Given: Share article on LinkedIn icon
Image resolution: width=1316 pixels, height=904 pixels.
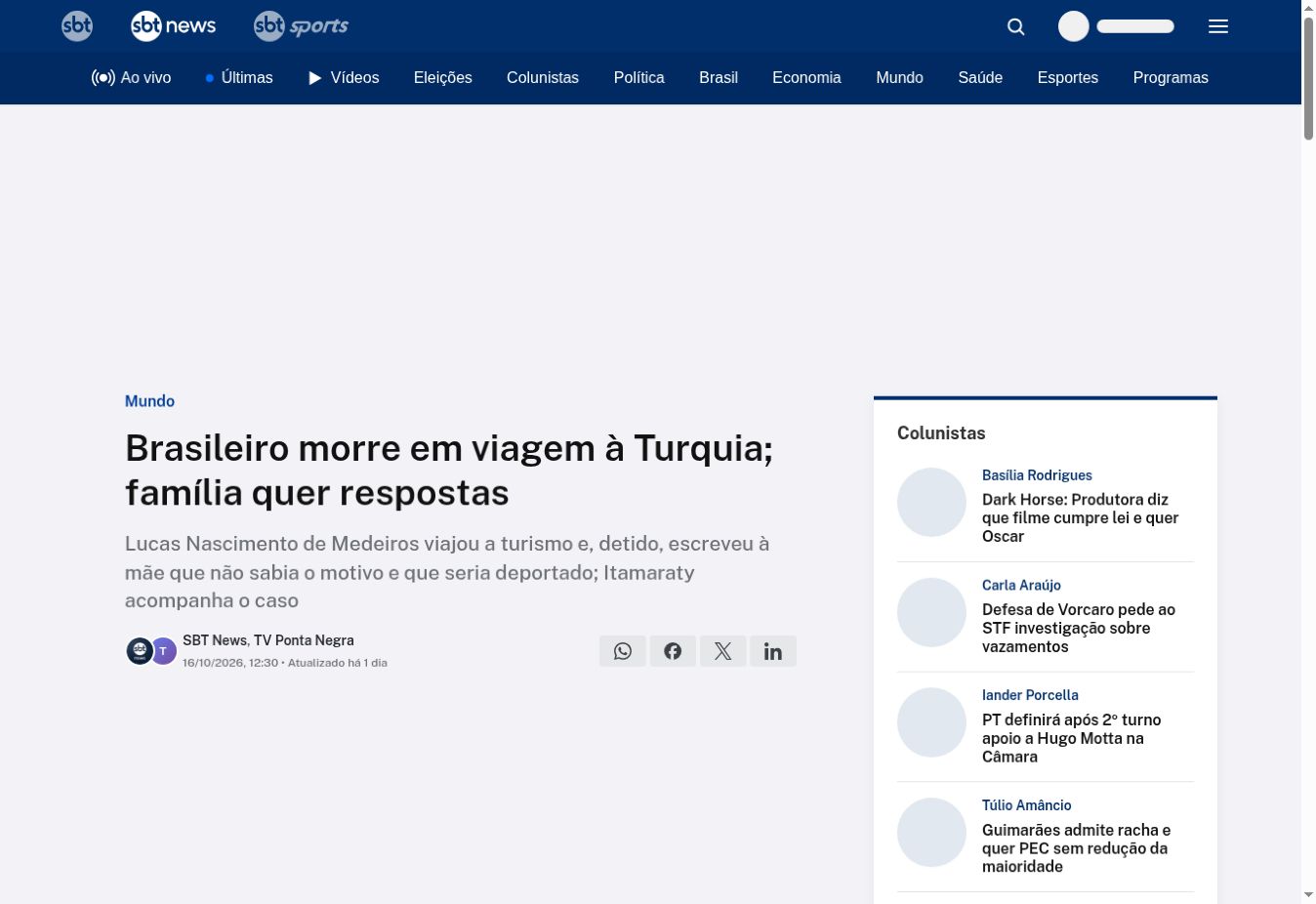Looking at the screenshot, I should click(x=773, y=651).
